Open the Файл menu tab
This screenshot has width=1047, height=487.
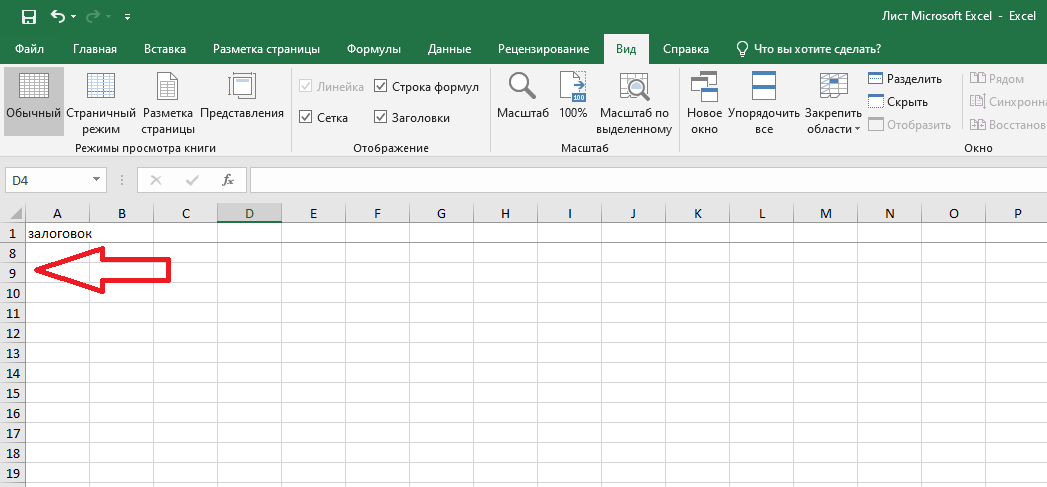coord(29,49)
